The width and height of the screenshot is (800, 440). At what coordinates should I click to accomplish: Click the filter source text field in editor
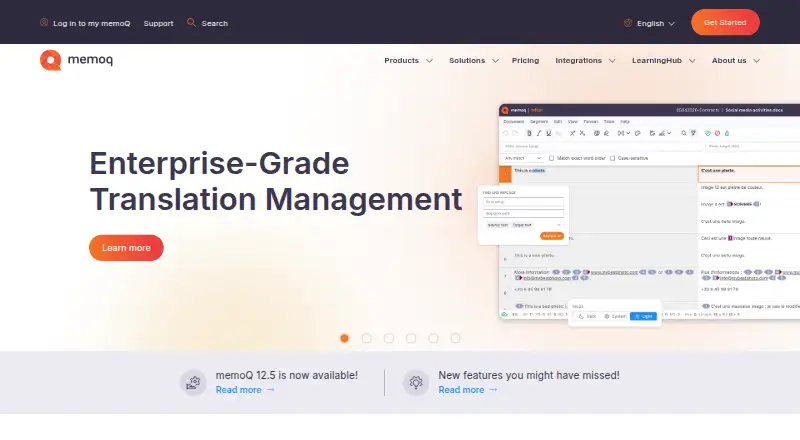click(x=602, y=146)
